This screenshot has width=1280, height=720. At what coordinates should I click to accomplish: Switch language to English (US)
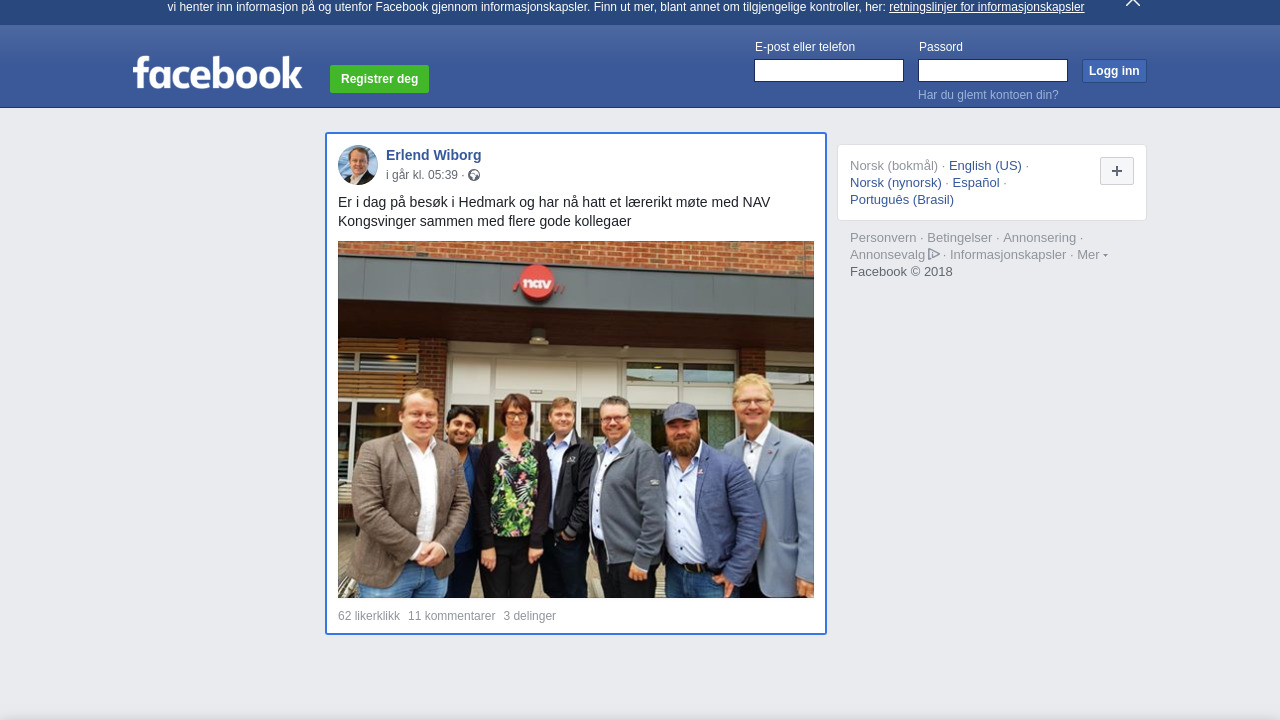[x=985, y=166]
